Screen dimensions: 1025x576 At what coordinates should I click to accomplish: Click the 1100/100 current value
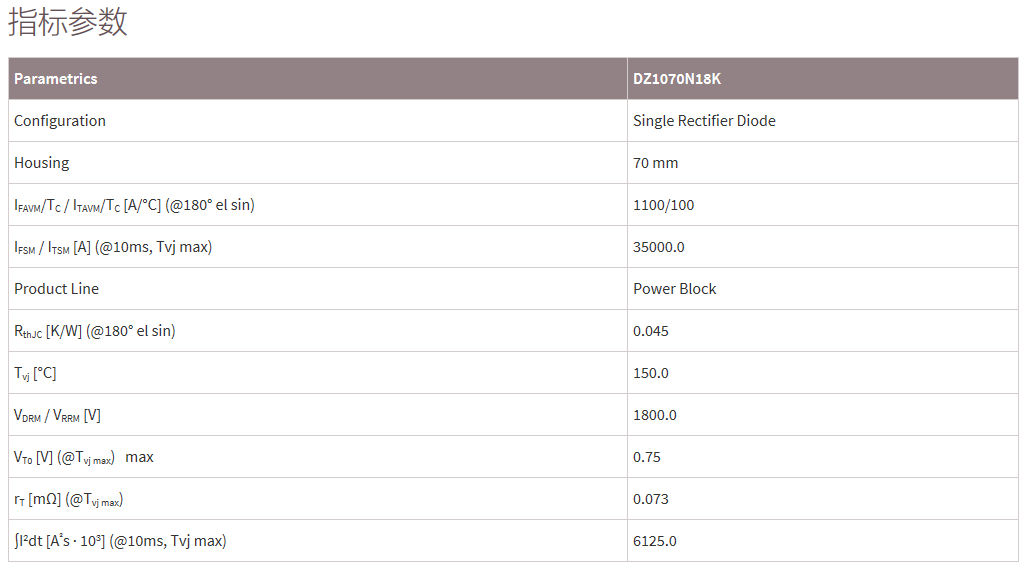coord(664,205)
